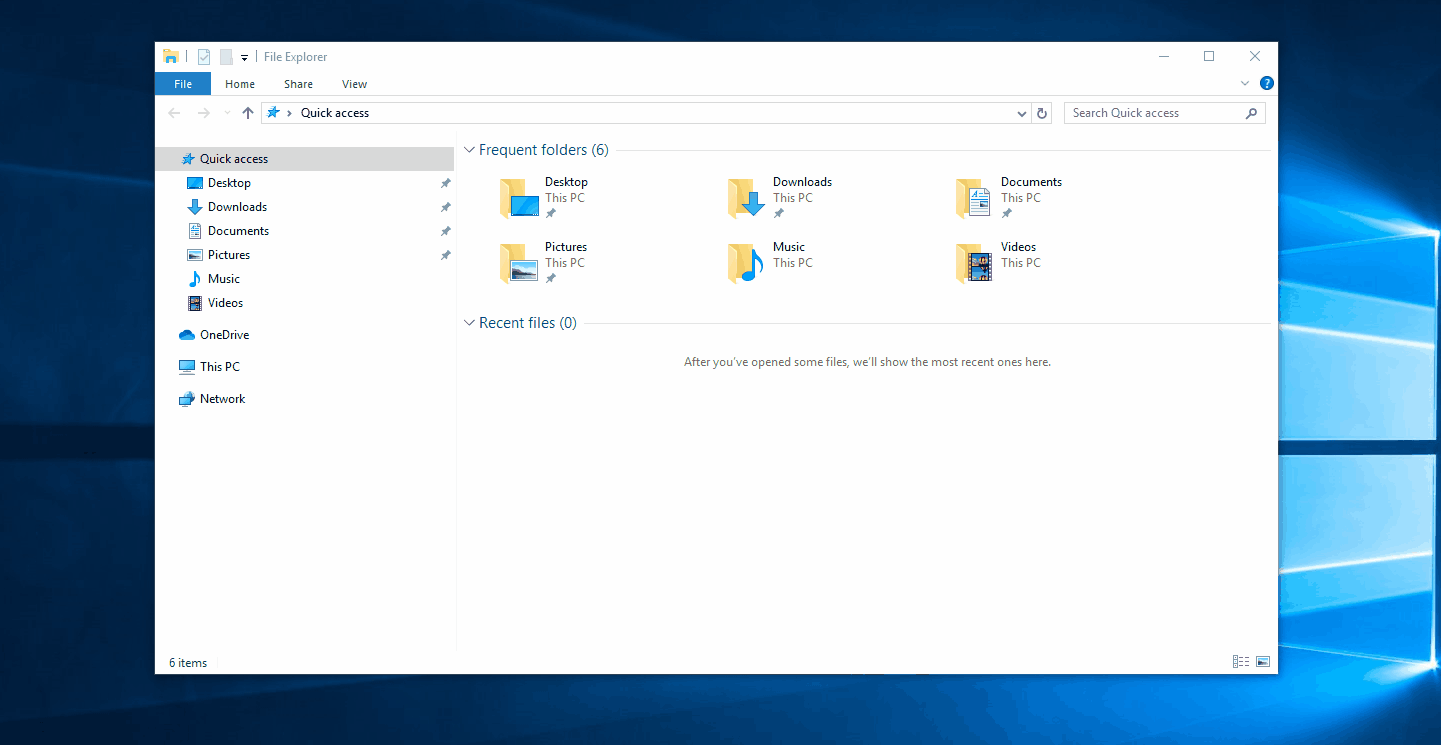Click the New folder quick access icon
Screen dimensions: 1441x745
(x=226, y=57)
